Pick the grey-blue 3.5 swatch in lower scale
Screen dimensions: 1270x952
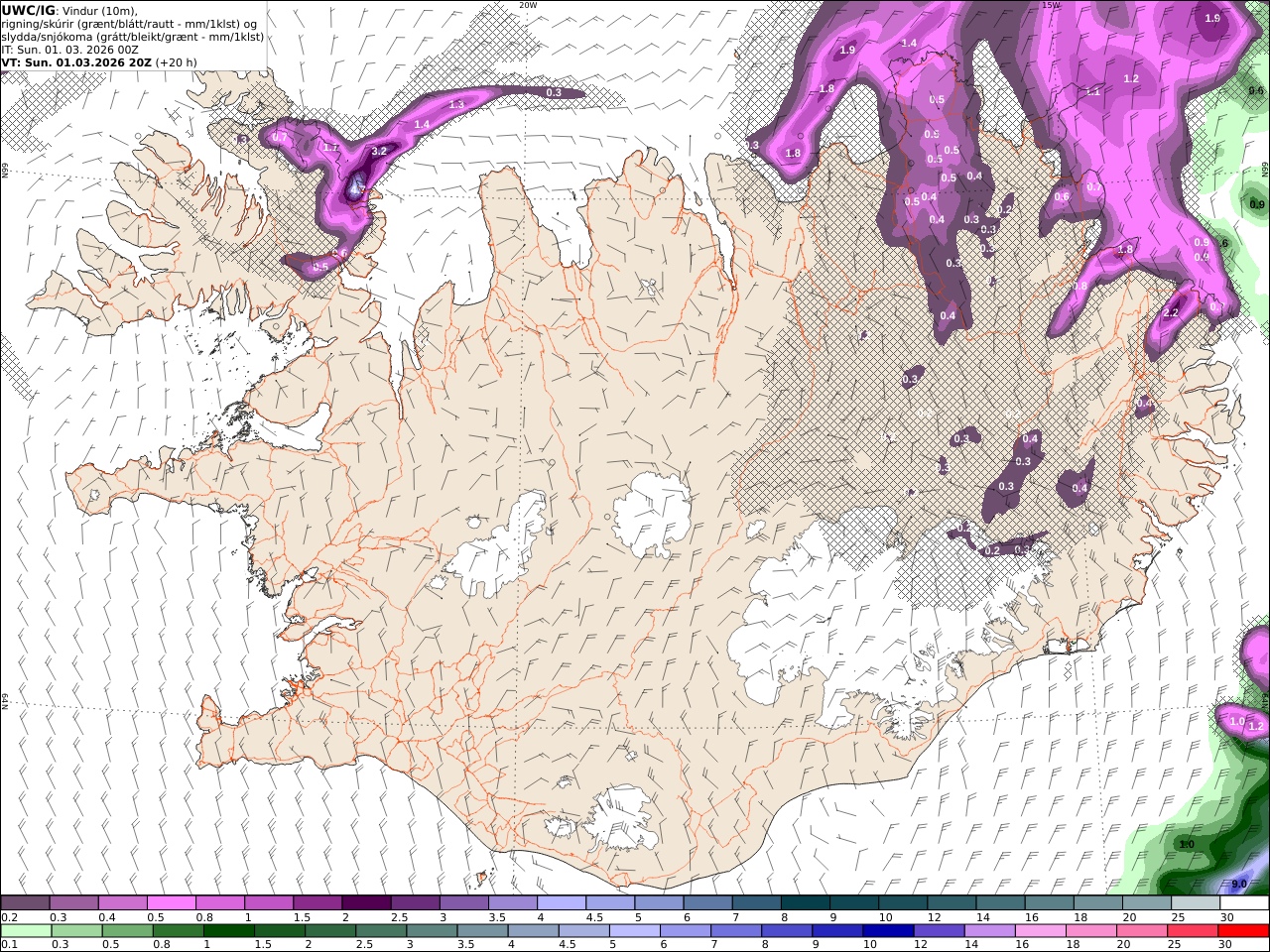pos(481,931)
